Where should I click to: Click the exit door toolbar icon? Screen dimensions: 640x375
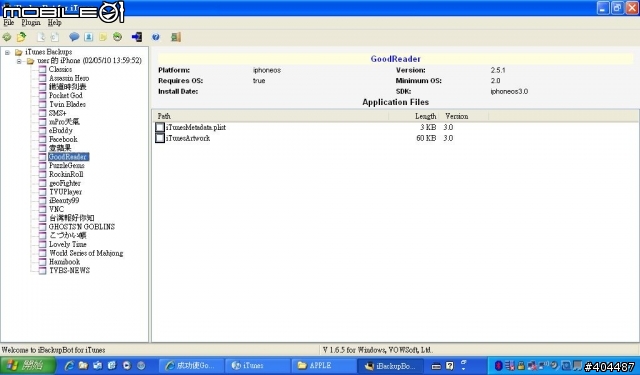[x=176, y=37]
